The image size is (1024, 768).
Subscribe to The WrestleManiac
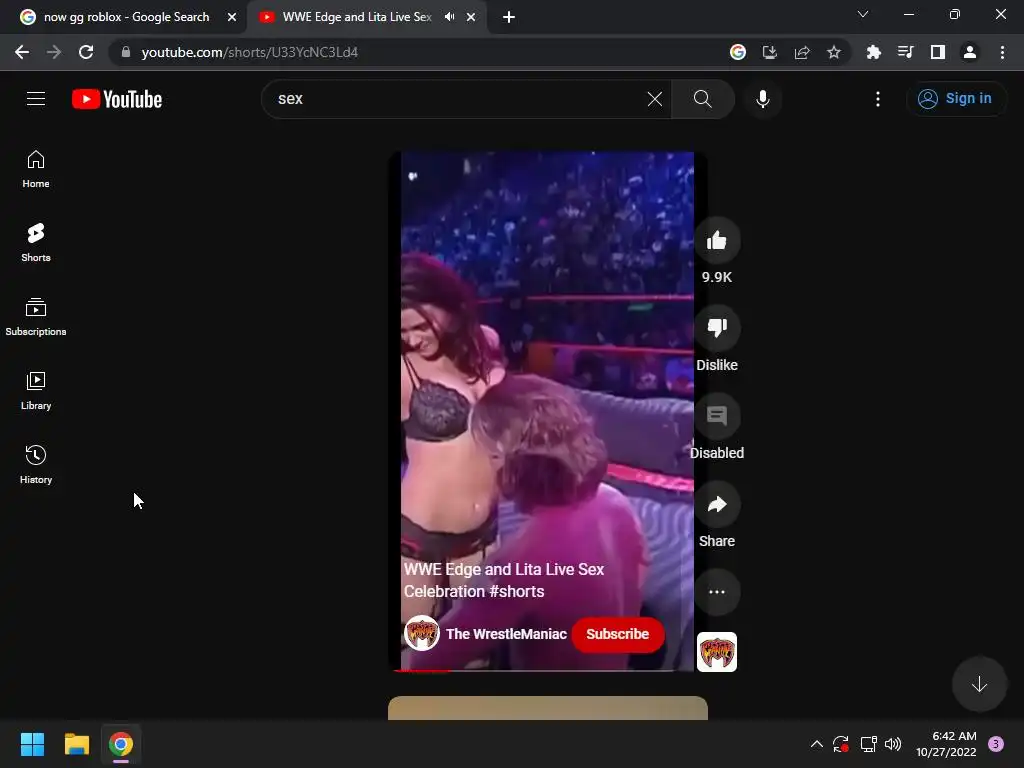pos(617,634)
